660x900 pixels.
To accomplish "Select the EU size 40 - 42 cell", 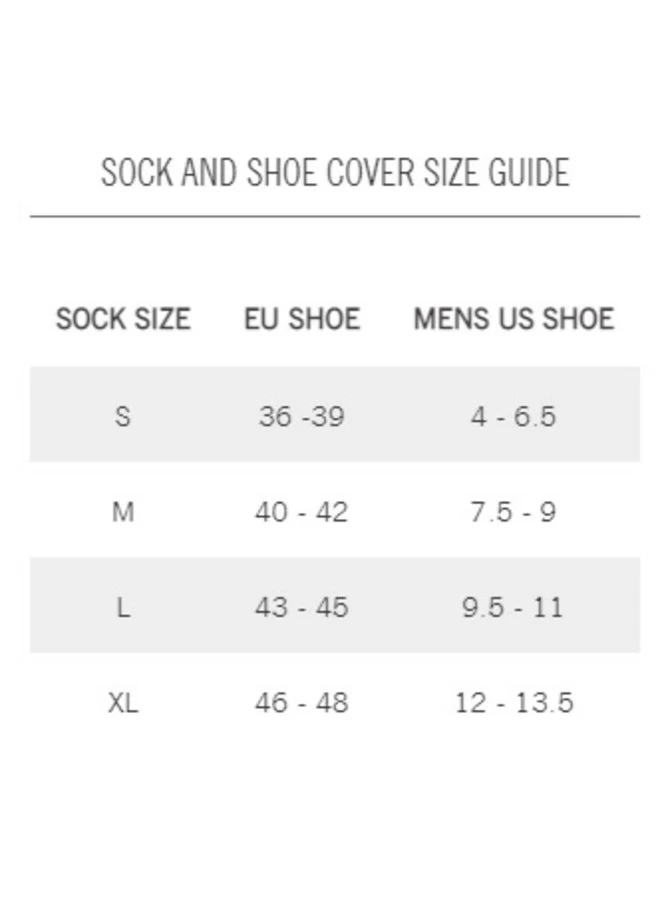I will (301, 512).
